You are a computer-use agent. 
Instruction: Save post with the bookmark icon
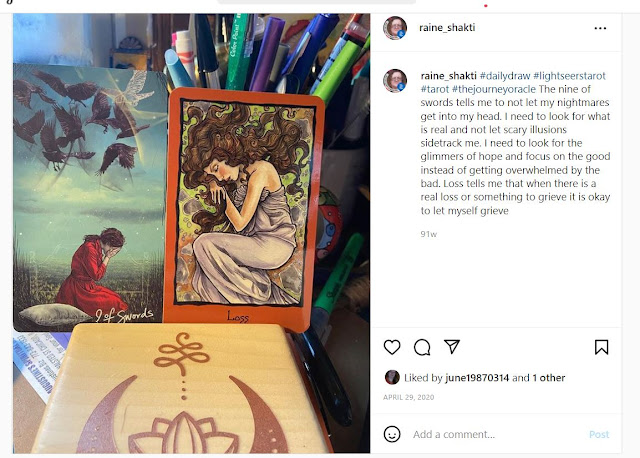coord(601,347)
